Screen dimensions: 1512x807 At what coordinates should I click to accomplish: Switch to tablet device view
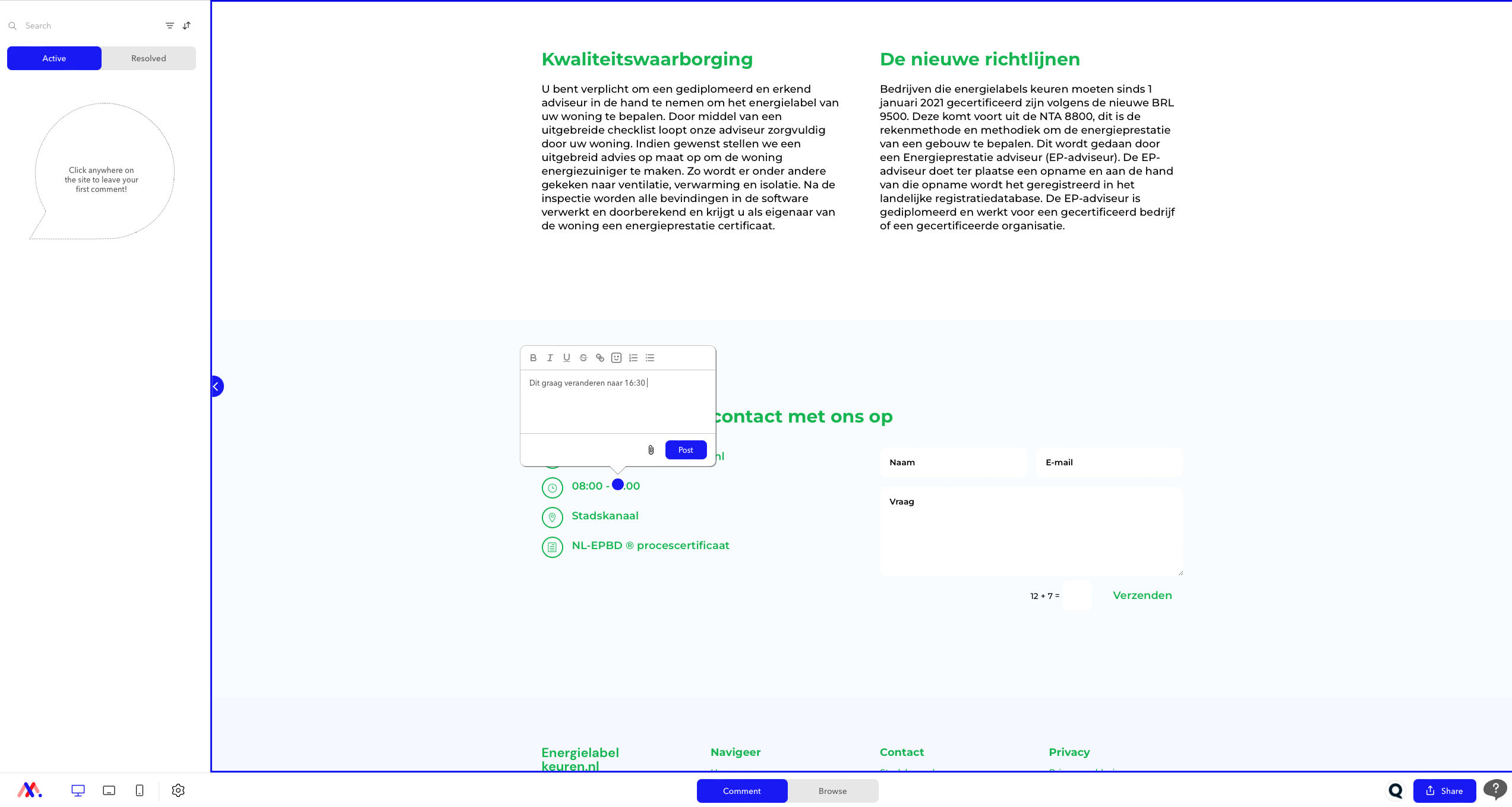pos(109,790)
